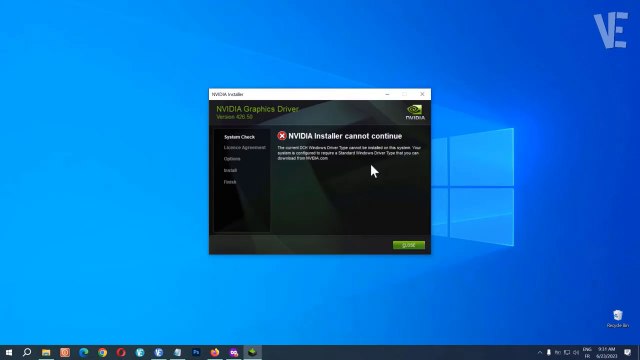Select Options step in installer sidebar
Screen dimensions: 640x360
point(232,159)
